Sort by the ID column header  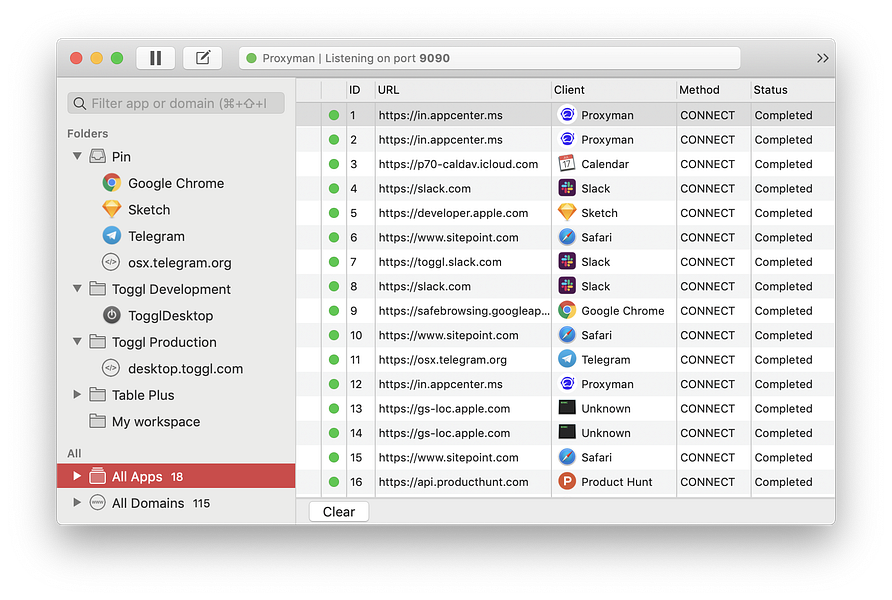tap(354, 90)
